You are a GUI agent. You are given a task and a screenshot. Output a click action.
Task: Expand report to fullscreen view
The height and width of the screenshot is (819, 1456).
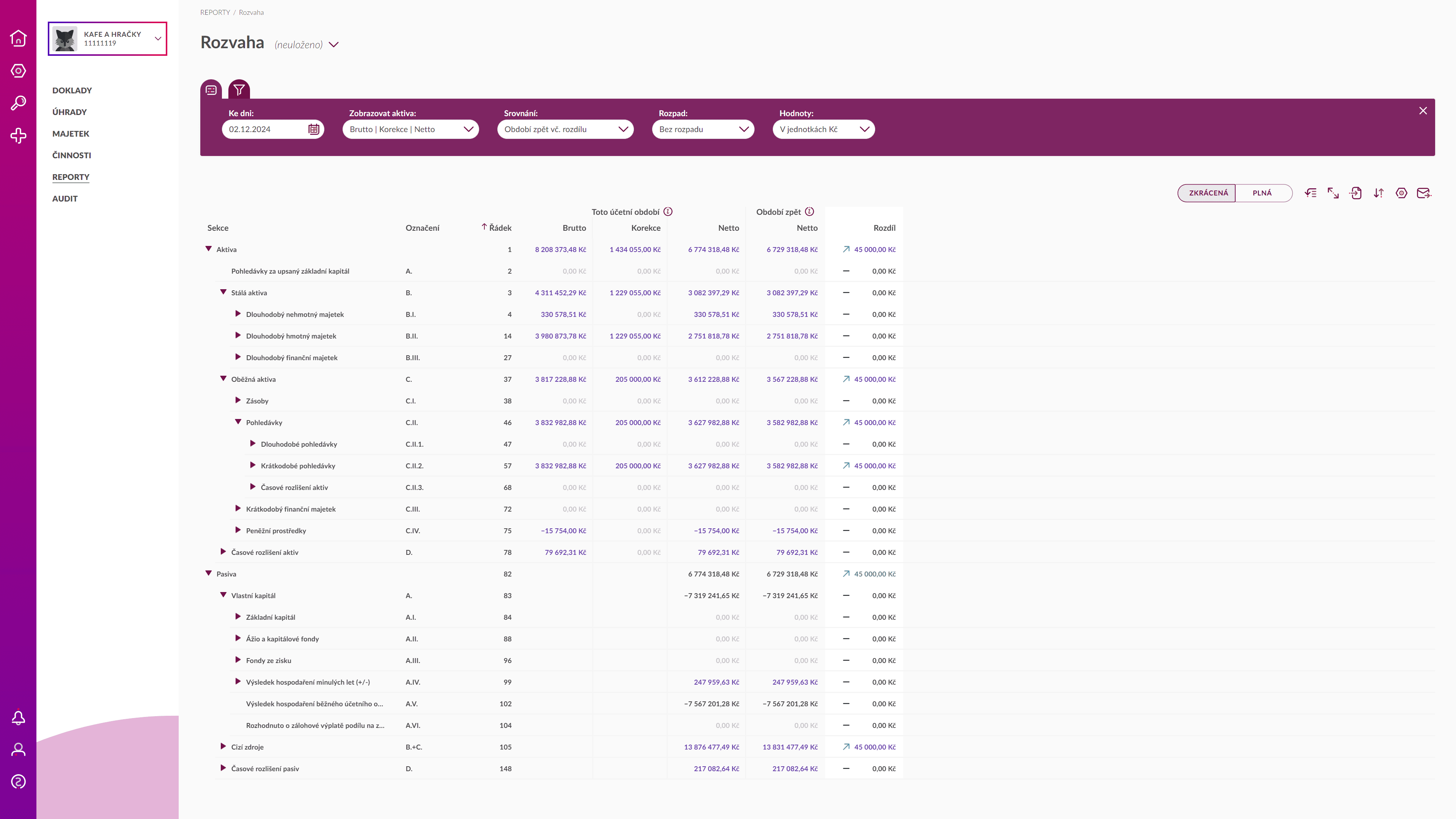click(x=1333, y=193)
